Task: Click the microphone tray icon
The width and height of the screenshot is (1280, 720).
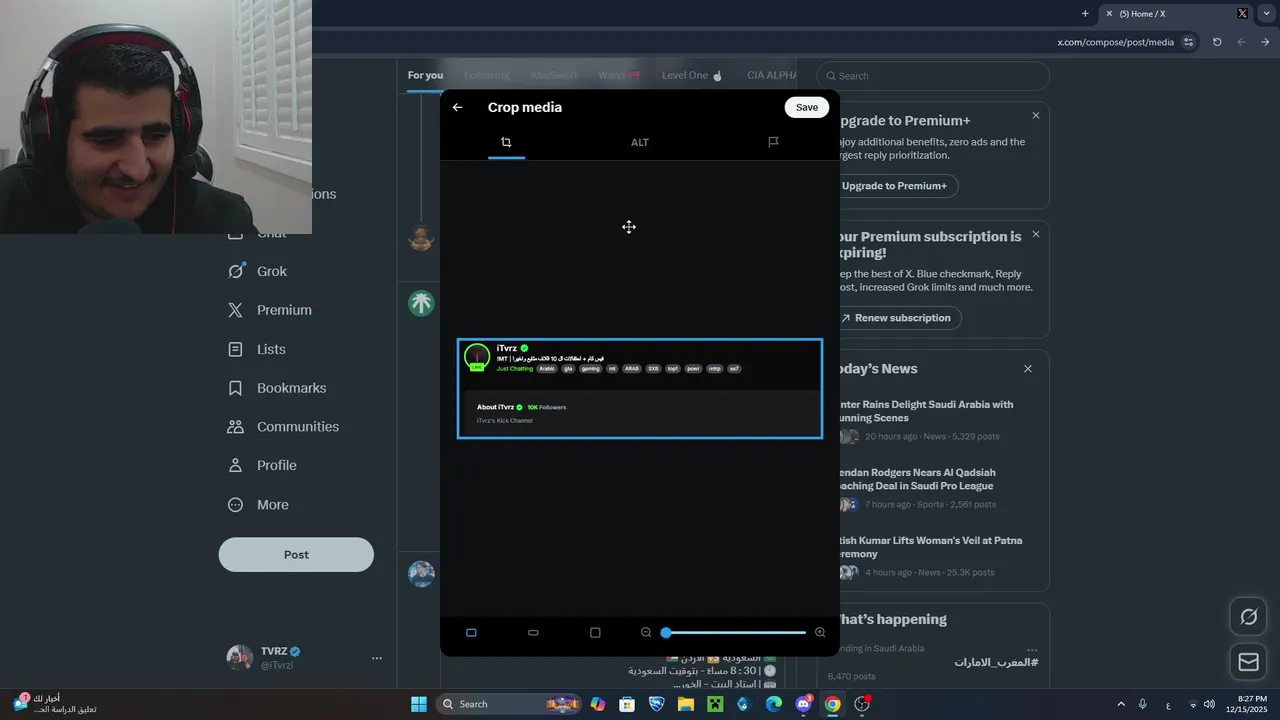Action: pyautogui.click(x=1142, y=704)
